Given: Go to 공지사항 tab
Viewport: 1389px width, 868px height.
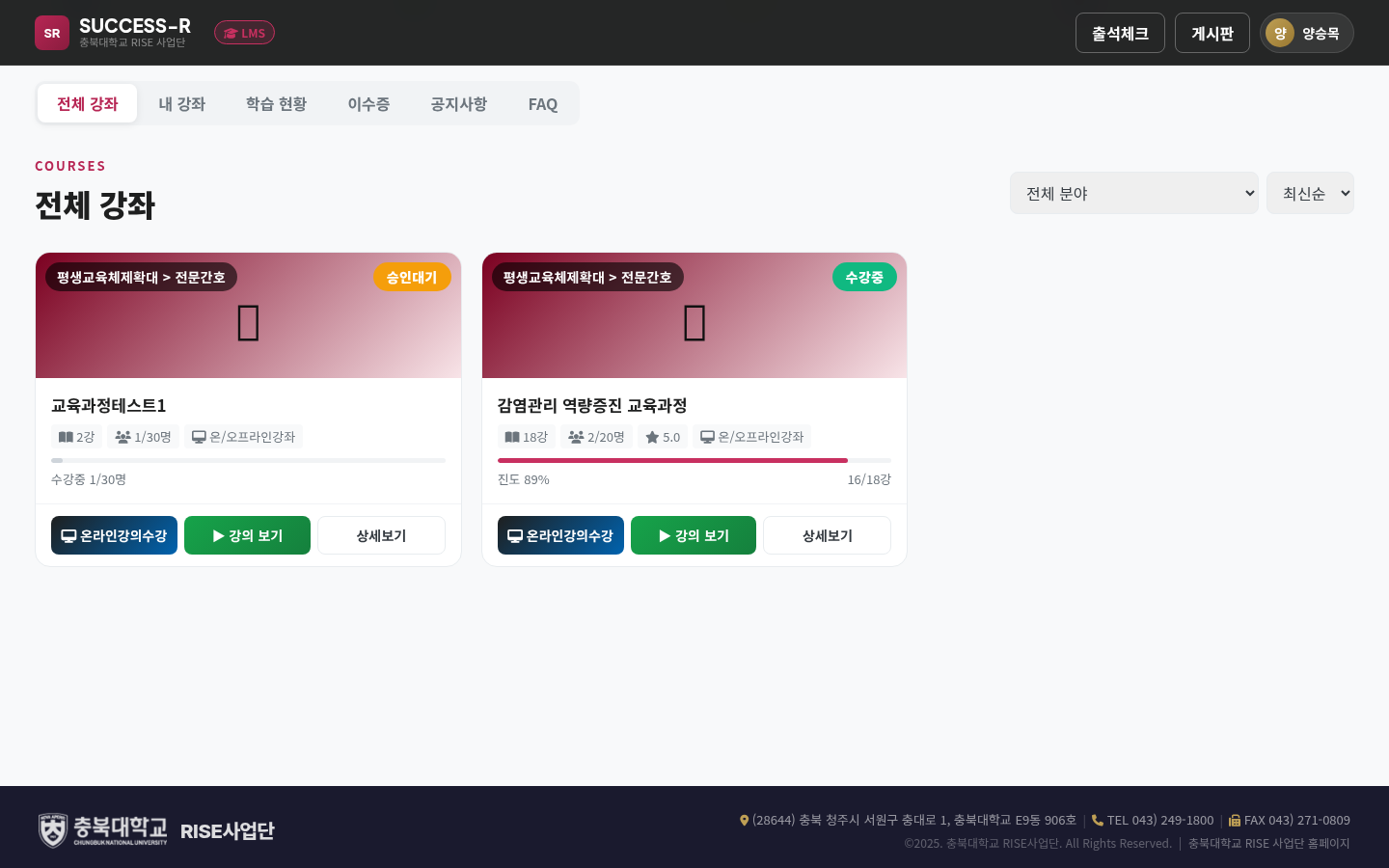Looking at the screenshot, I should click(x=459, y=103).
